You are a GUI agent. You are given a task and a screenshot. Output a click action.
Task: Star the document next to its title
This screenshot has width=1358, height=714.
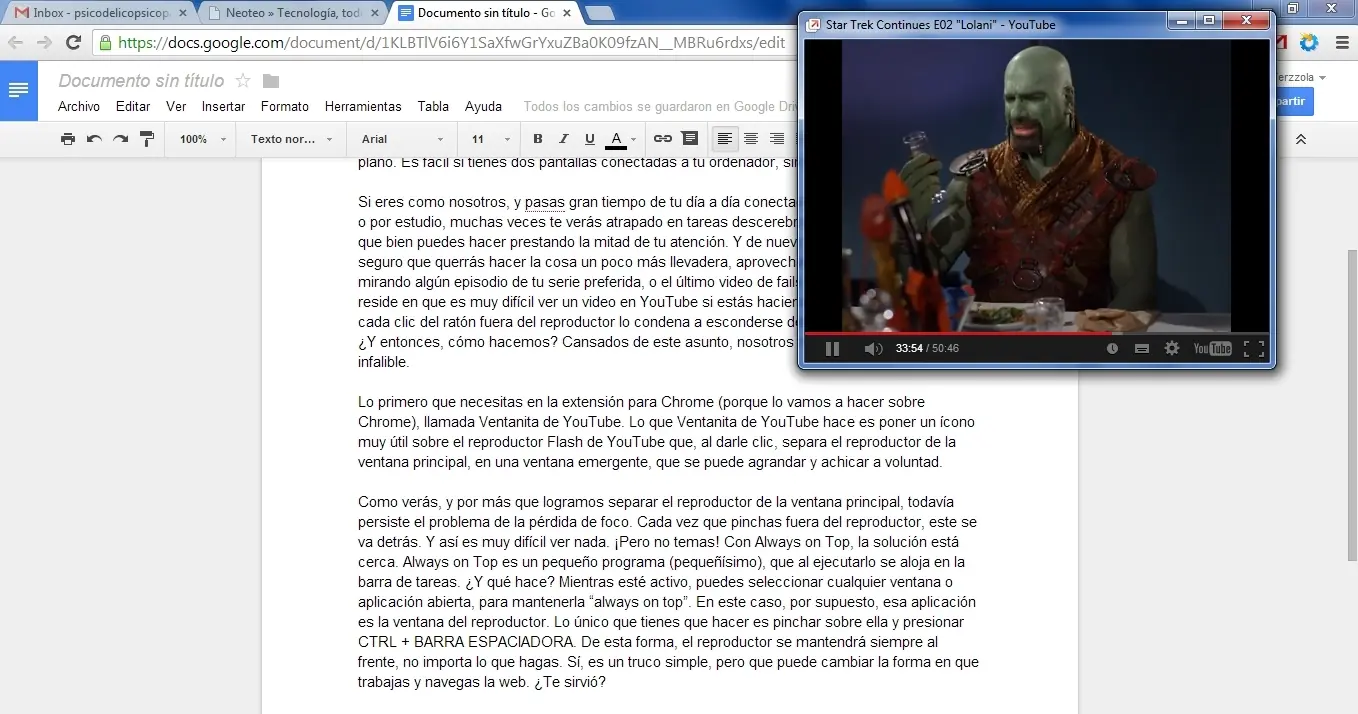click(243, 81)
